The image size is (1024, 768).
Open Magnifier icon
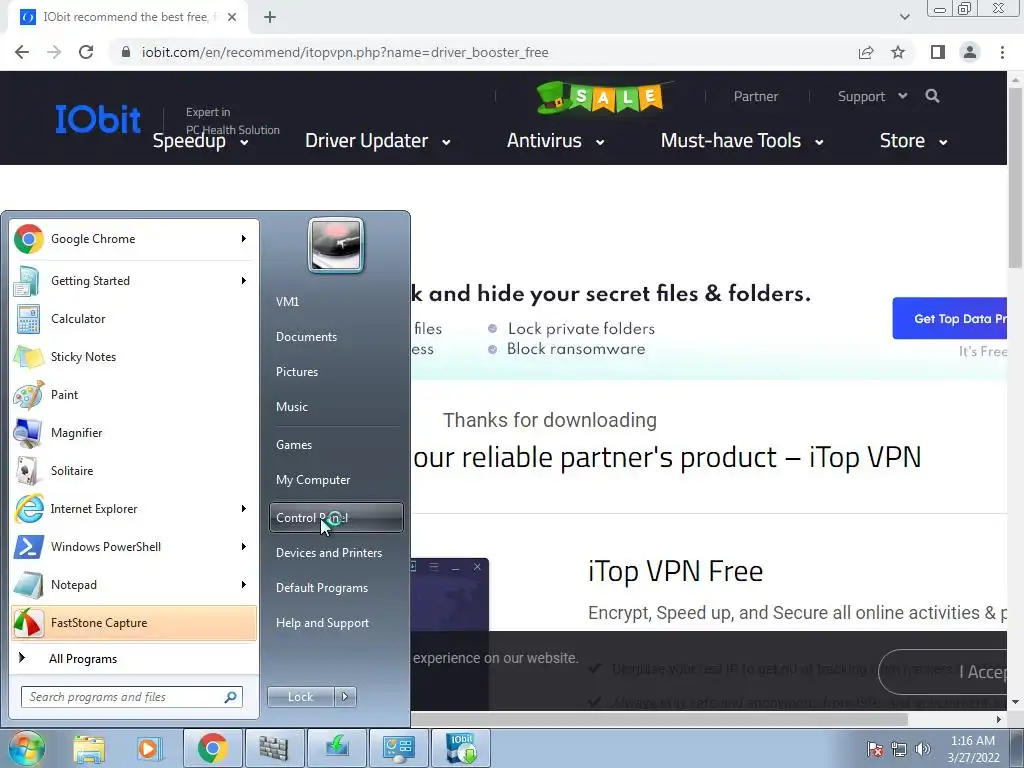[x=28, y=433]
